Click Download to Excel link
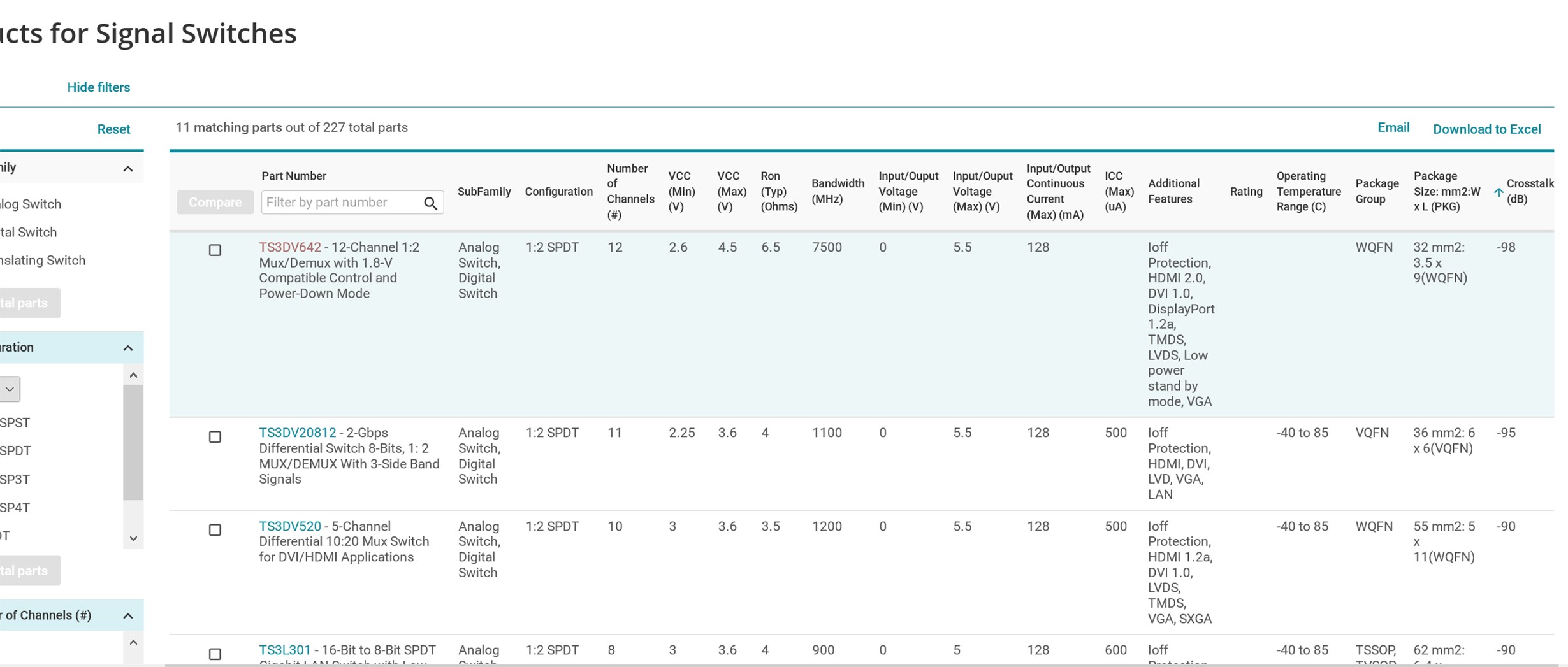 [x=1486, y=129]
